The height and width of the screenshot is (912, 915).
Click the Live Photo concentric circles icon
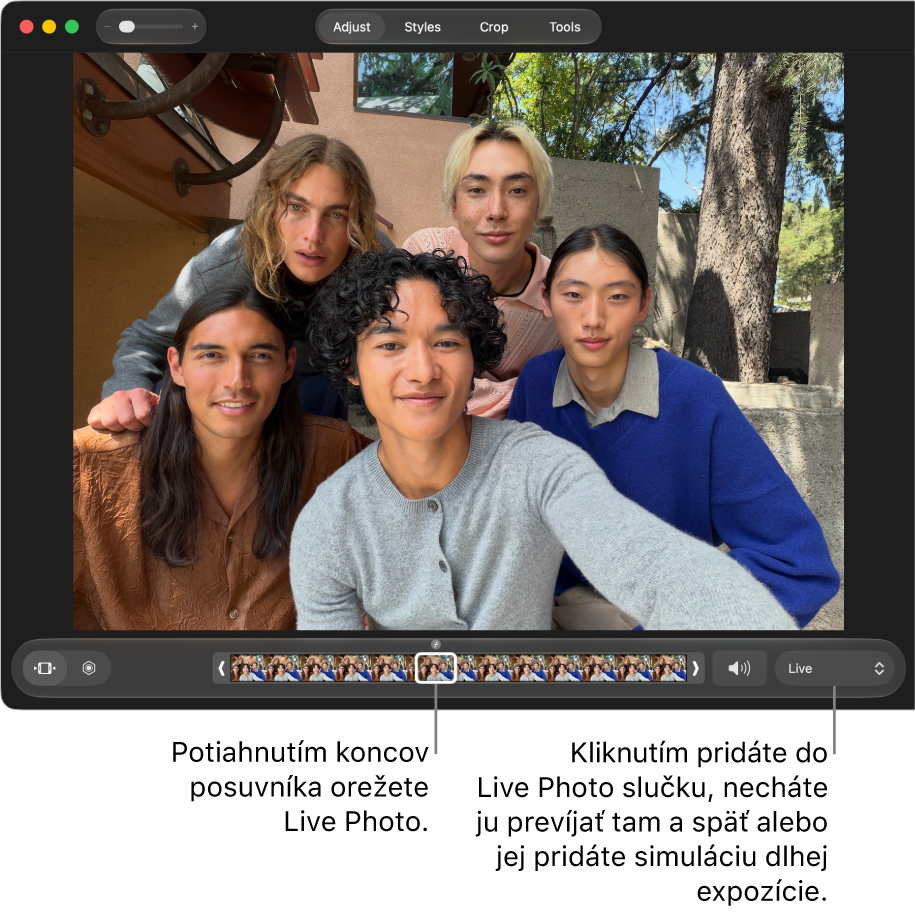(x=89, y=668)
